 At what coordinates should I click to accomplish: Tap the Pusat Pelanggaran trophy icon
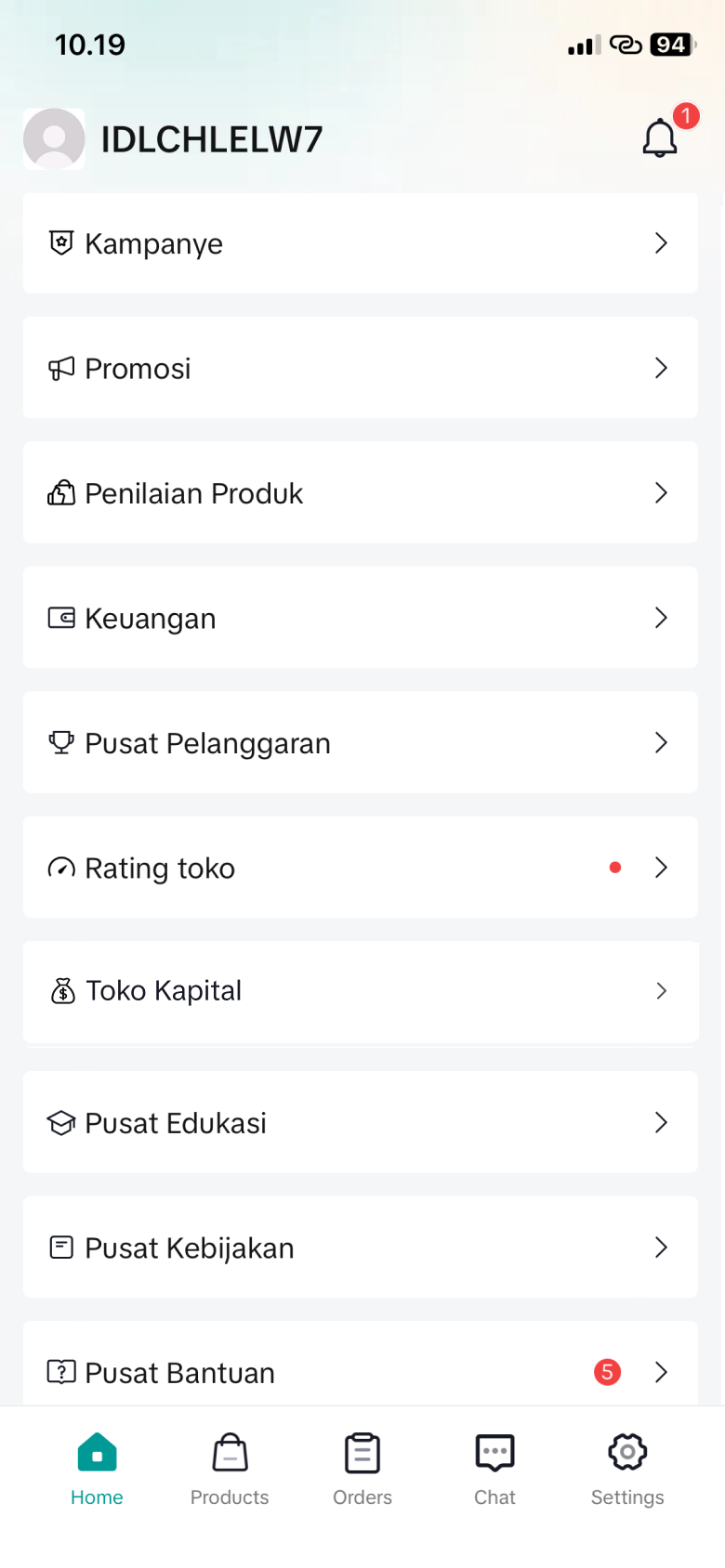[x=61, y=742]
